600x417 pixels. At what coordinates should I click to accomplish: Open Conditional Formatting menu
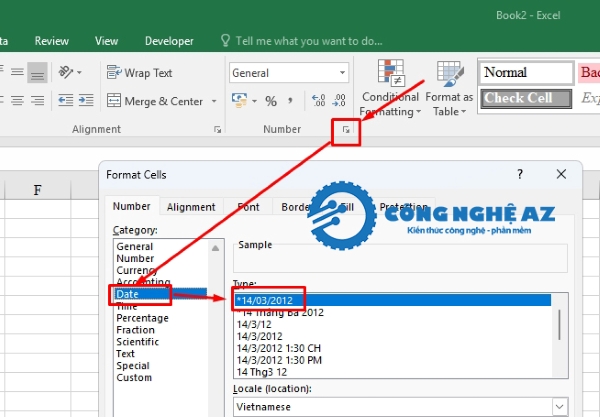(390, 88)
